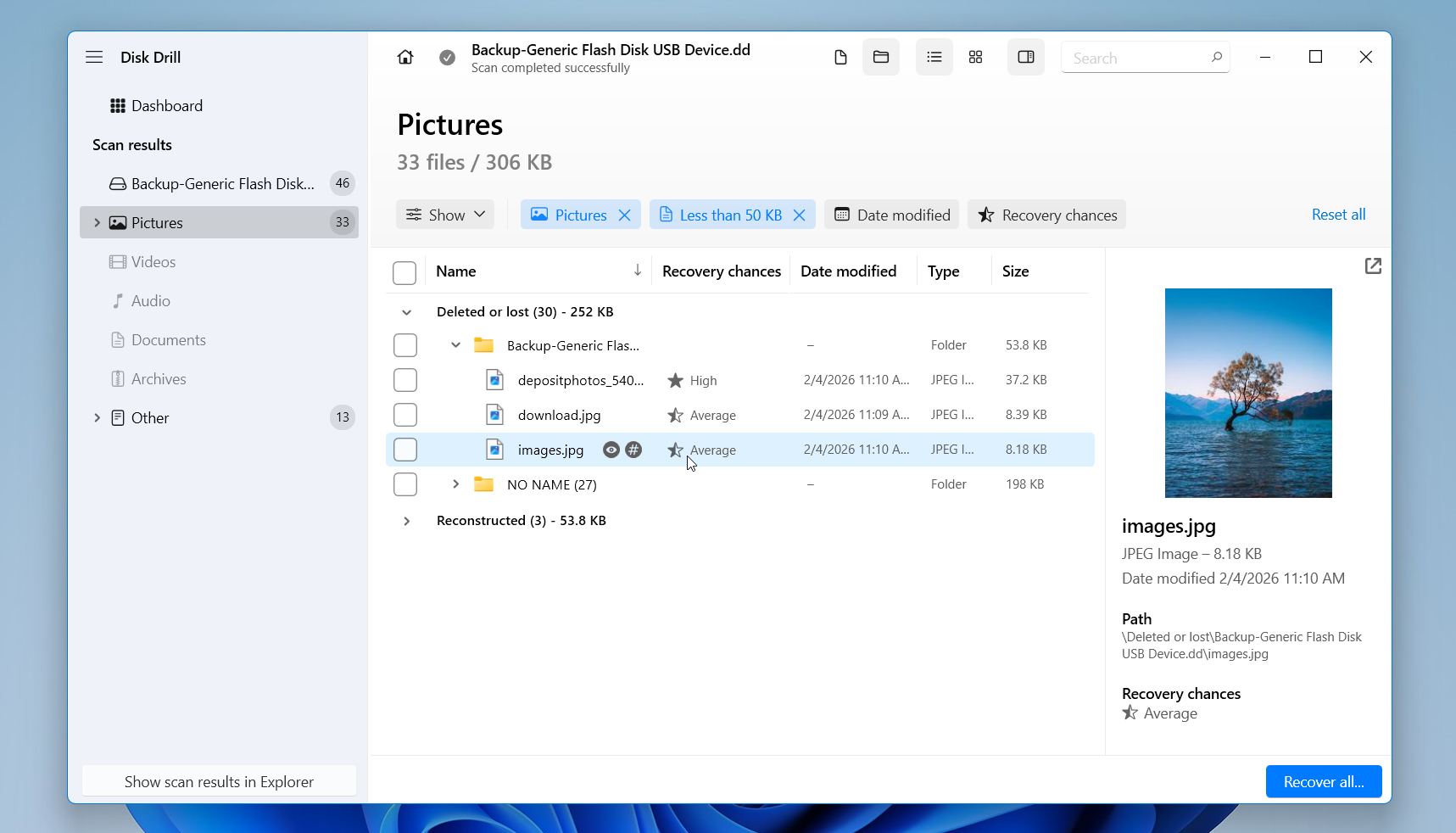Screen dimensions: 1456x833
Task: Check the depositphotos_540 file checkbox
Action: tap(405, 380)
